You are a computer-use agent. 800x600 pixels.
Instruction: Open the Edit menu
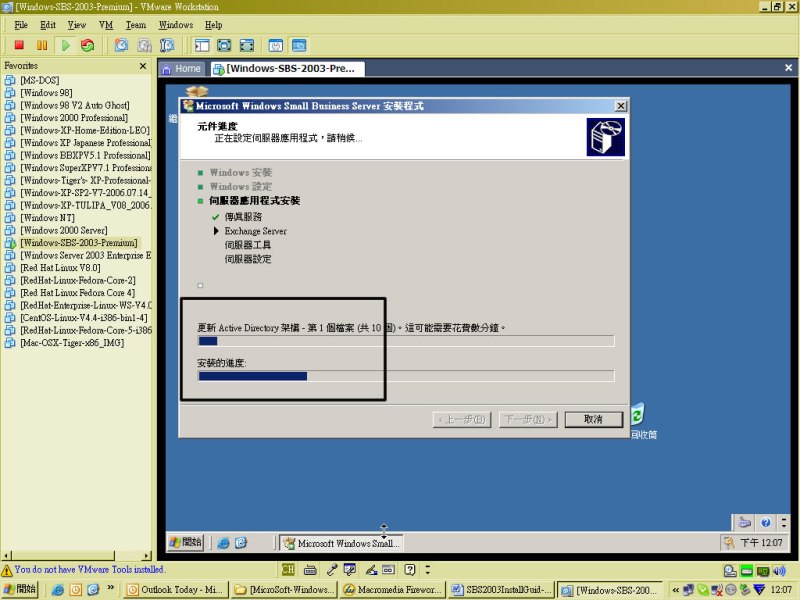point(48,24)
